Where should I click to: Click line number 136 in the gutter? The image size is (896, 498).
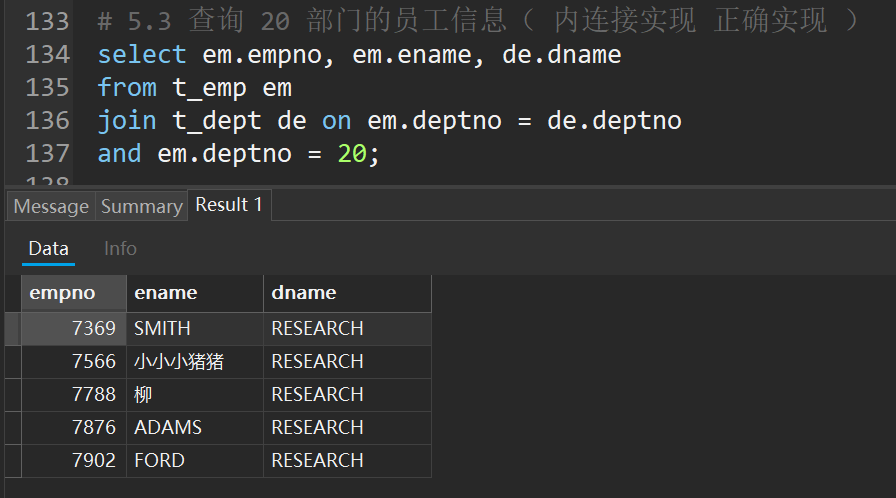pyautogui.click(x=47, y=121)
